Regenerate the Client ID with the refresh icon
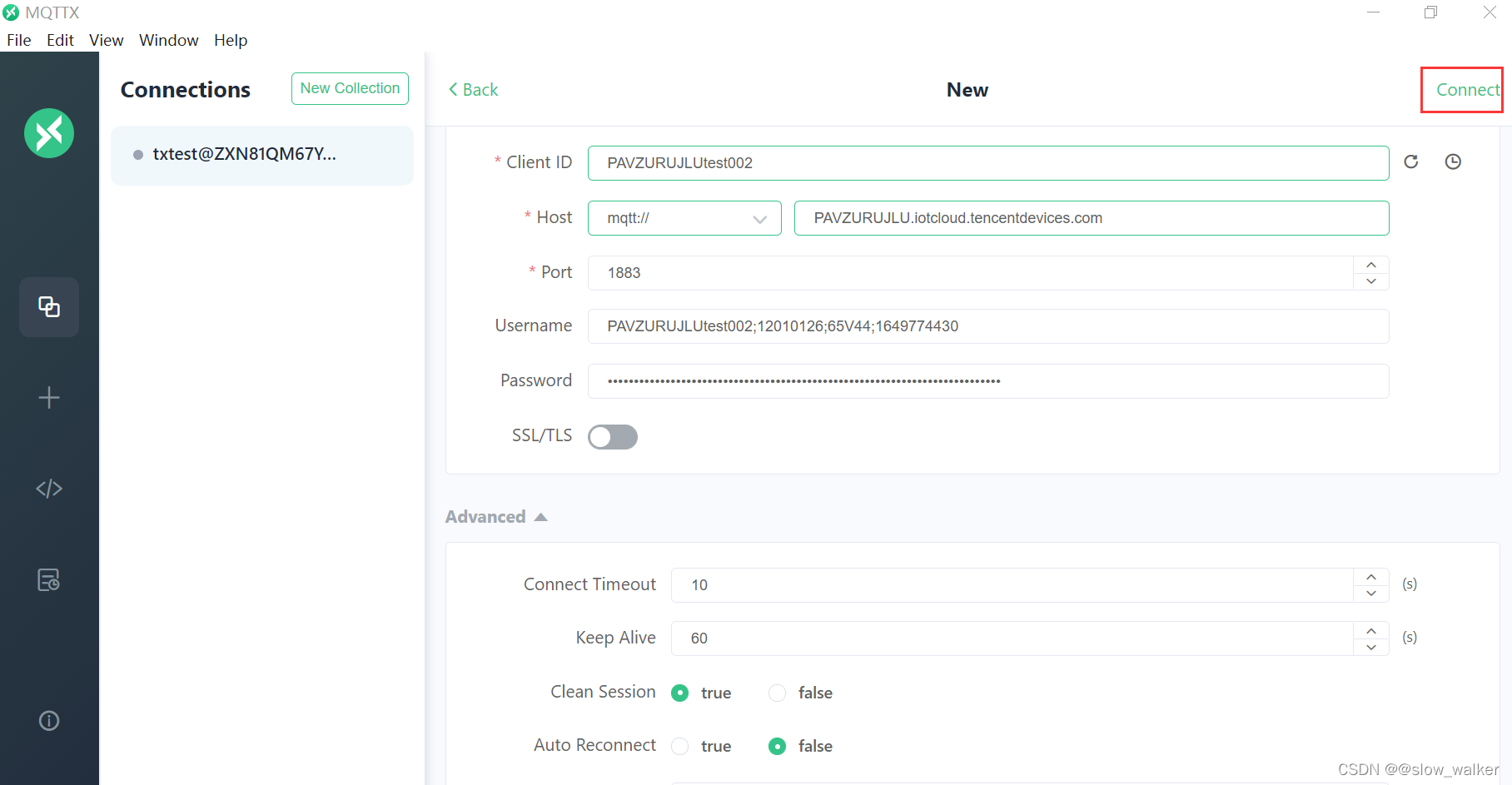Screen dimensions: 1512x785 [1411, 162]
